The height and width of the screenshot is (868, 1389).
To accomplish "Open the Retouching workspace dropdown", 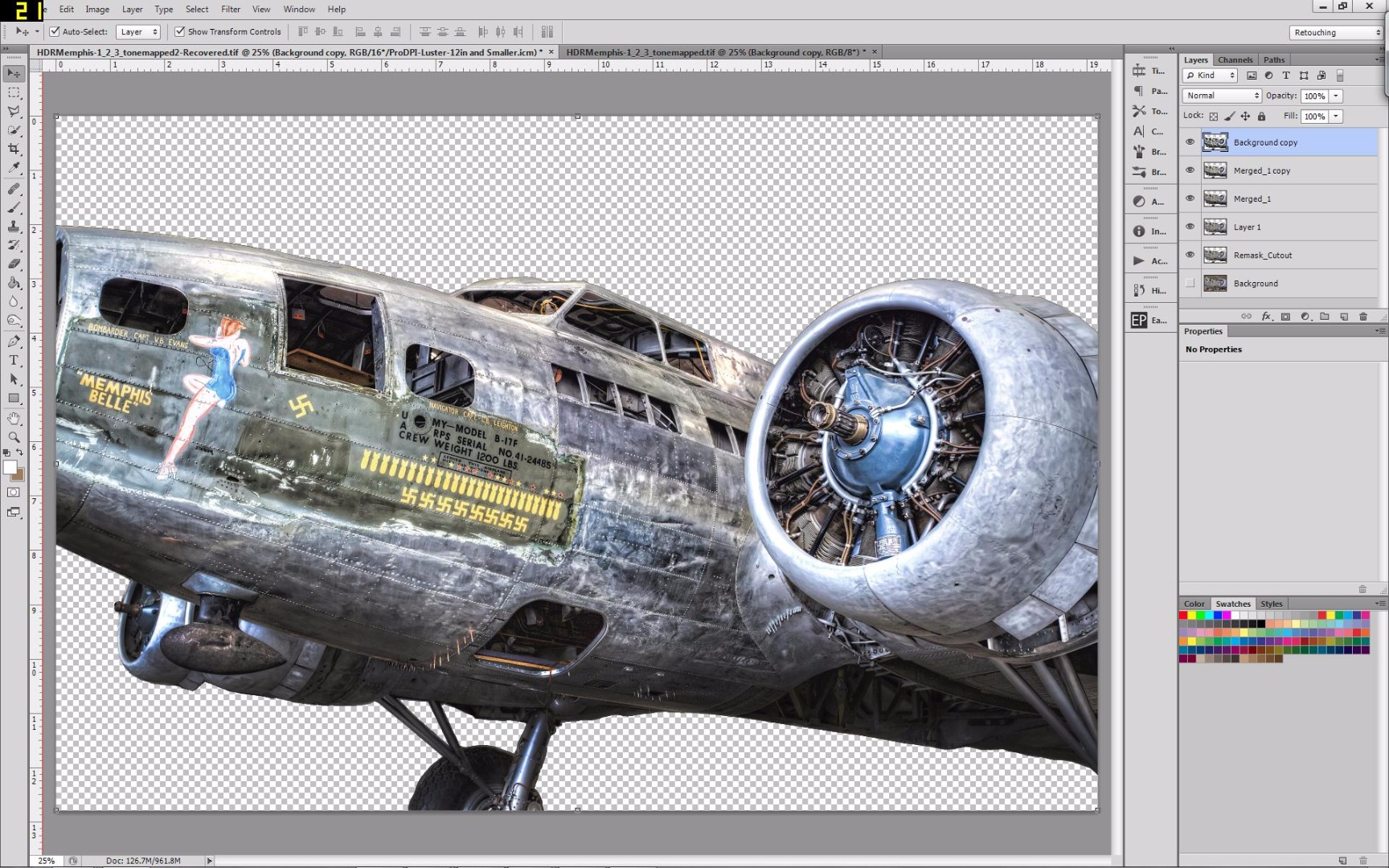I will click(1336, 33).
